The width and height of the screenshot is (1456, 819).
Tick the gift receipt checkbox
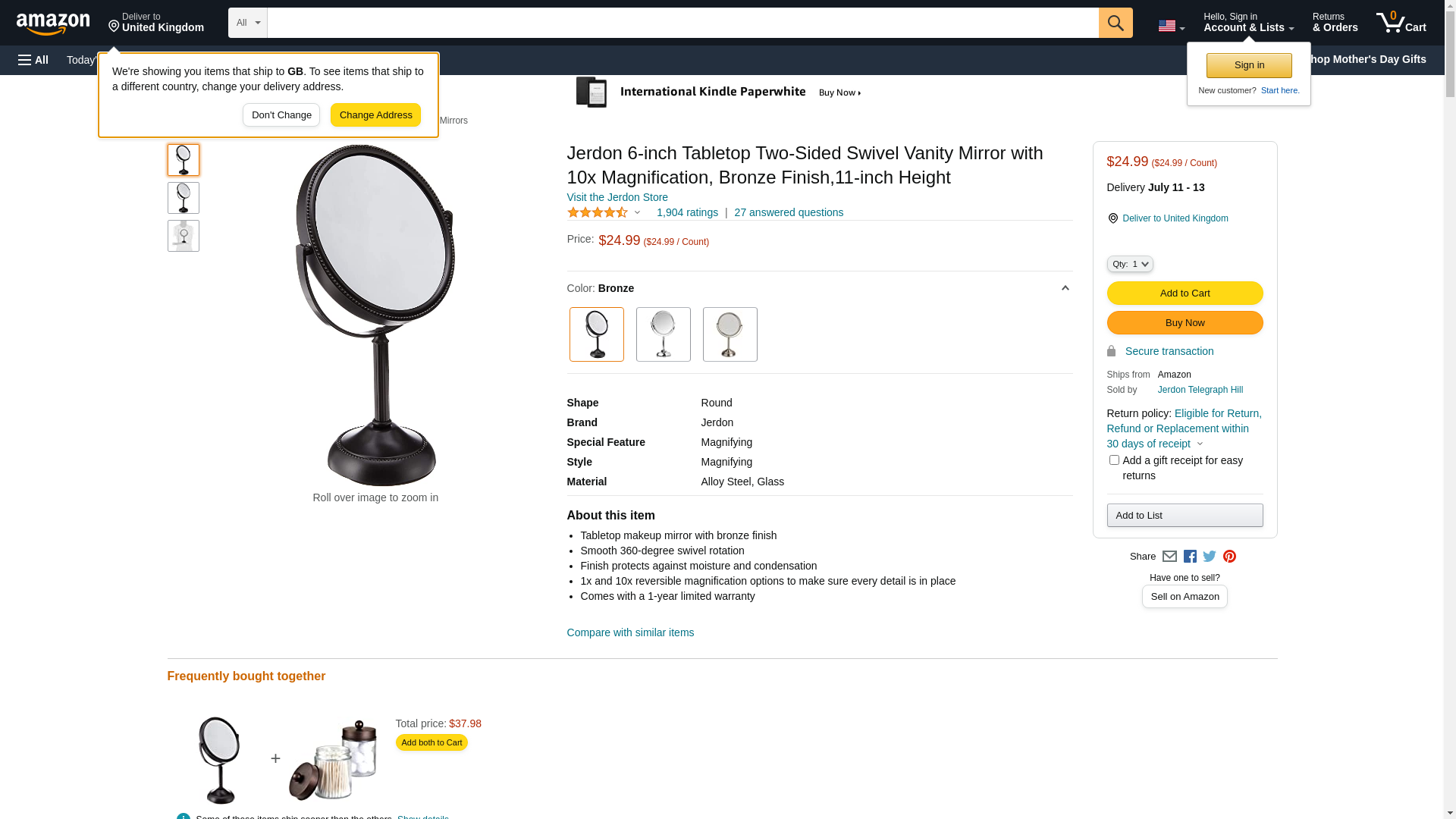(1114, 460)
